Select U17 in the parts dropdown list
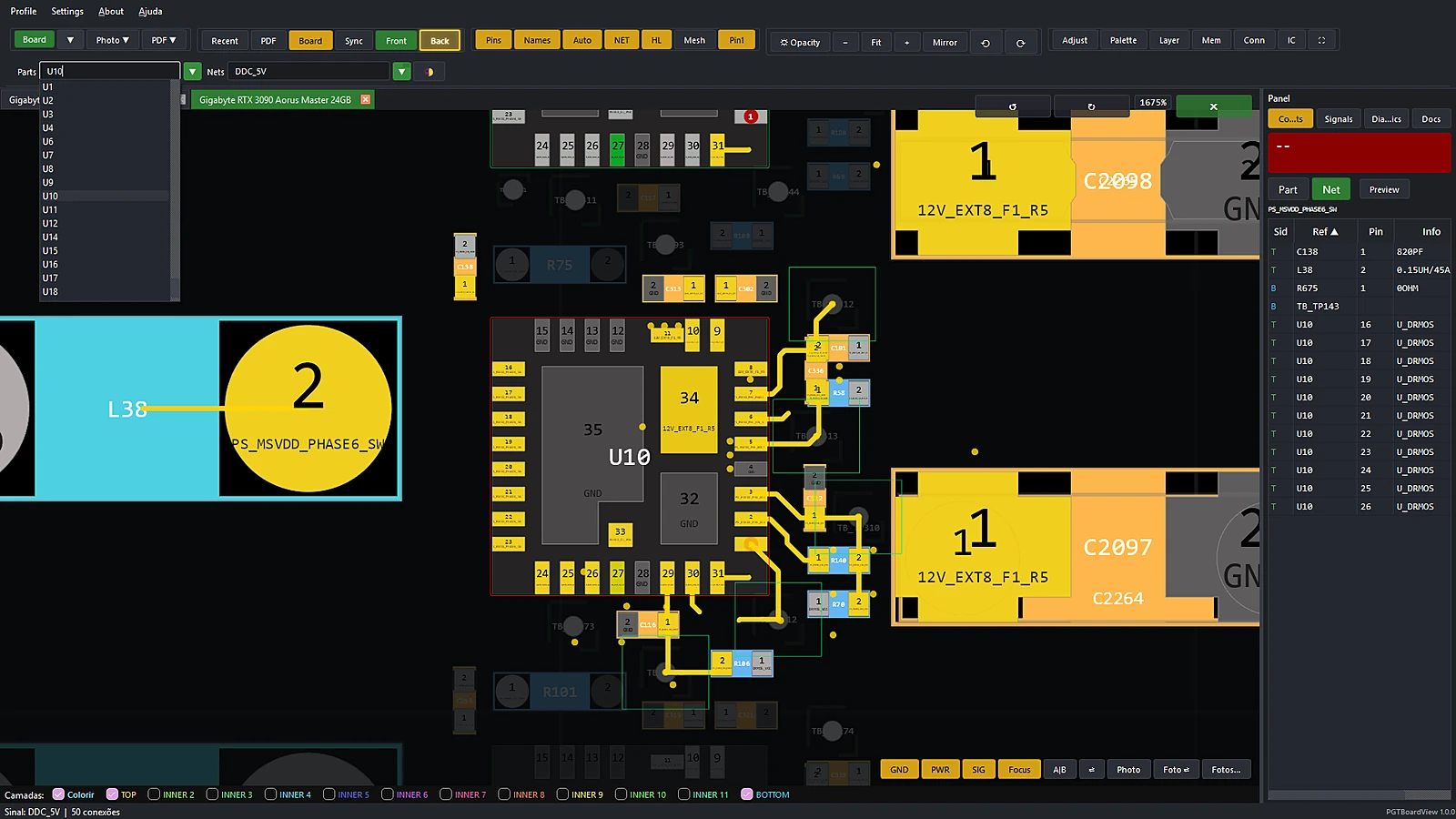 [x=105, y=278]
